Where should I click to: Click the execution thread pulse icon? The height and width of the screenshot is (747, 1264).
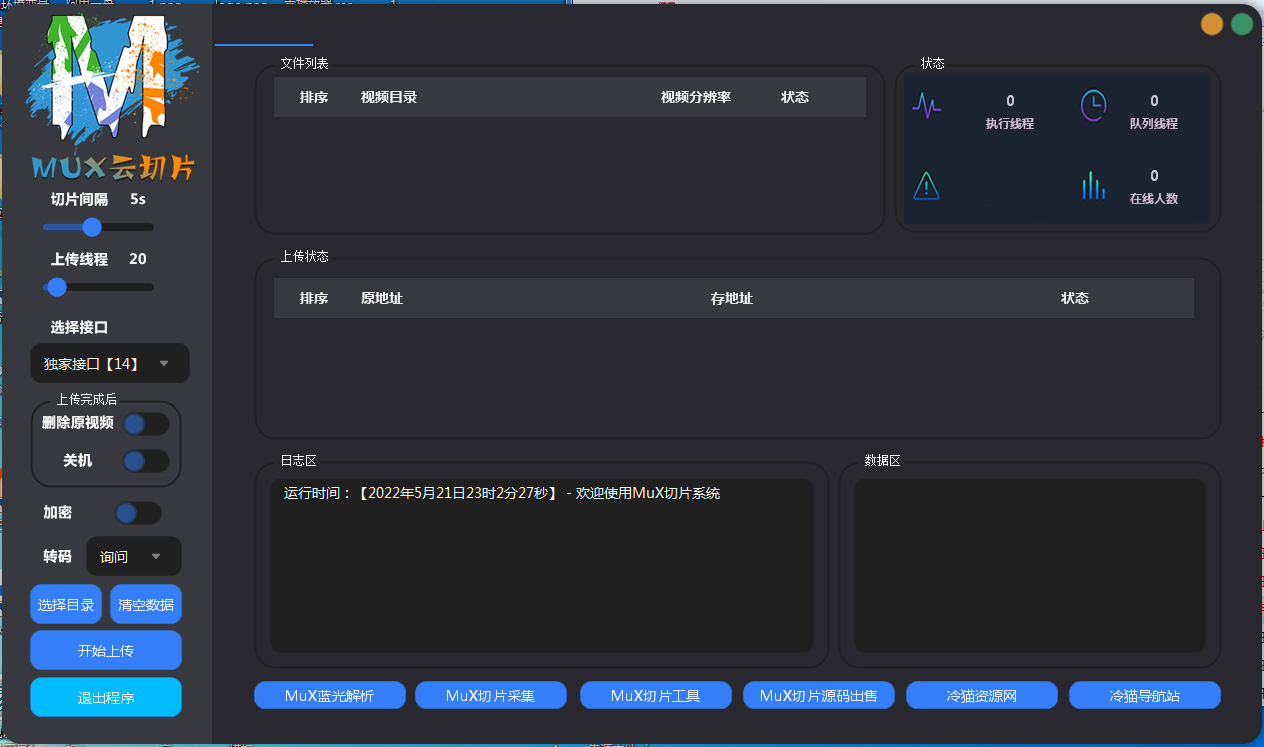(x=927, y=105)
